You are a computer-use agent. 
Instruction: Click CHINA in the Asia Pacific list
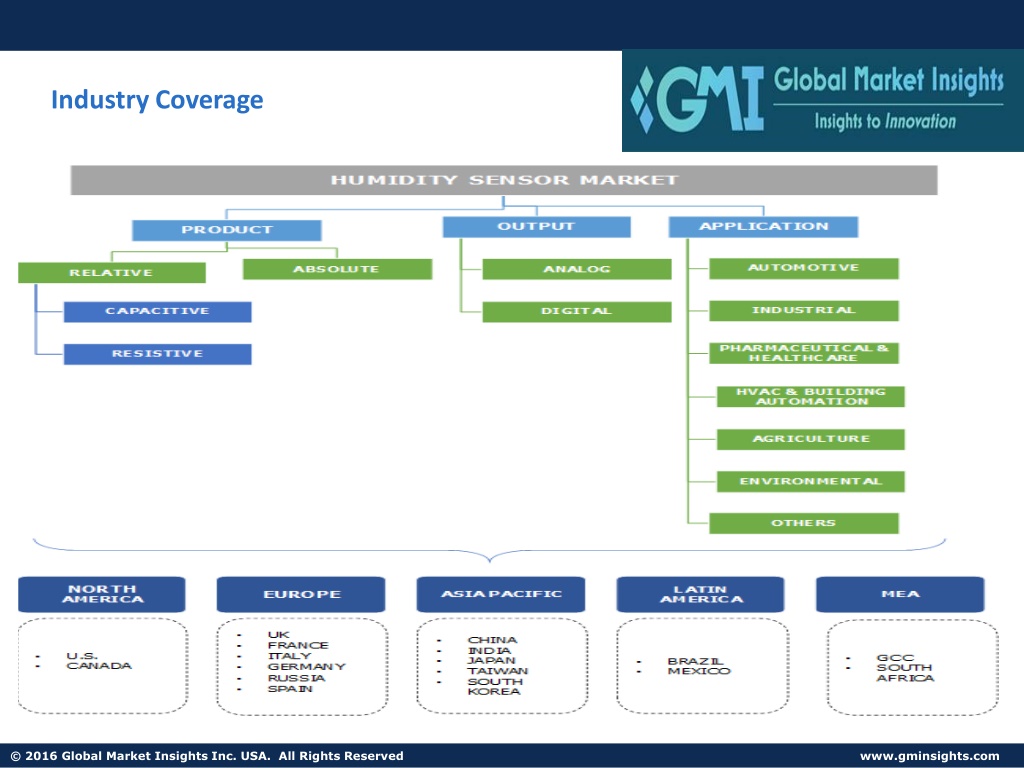click(492, 640)
